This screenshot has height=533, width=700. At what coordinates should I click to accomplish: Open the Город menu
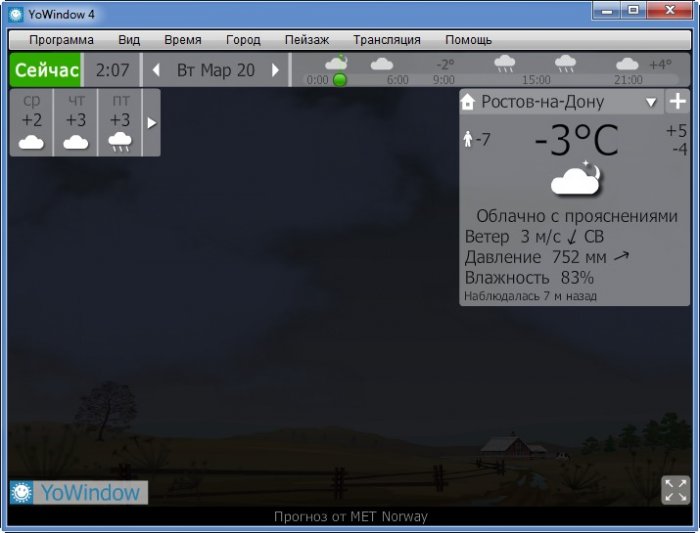(243, 40)
